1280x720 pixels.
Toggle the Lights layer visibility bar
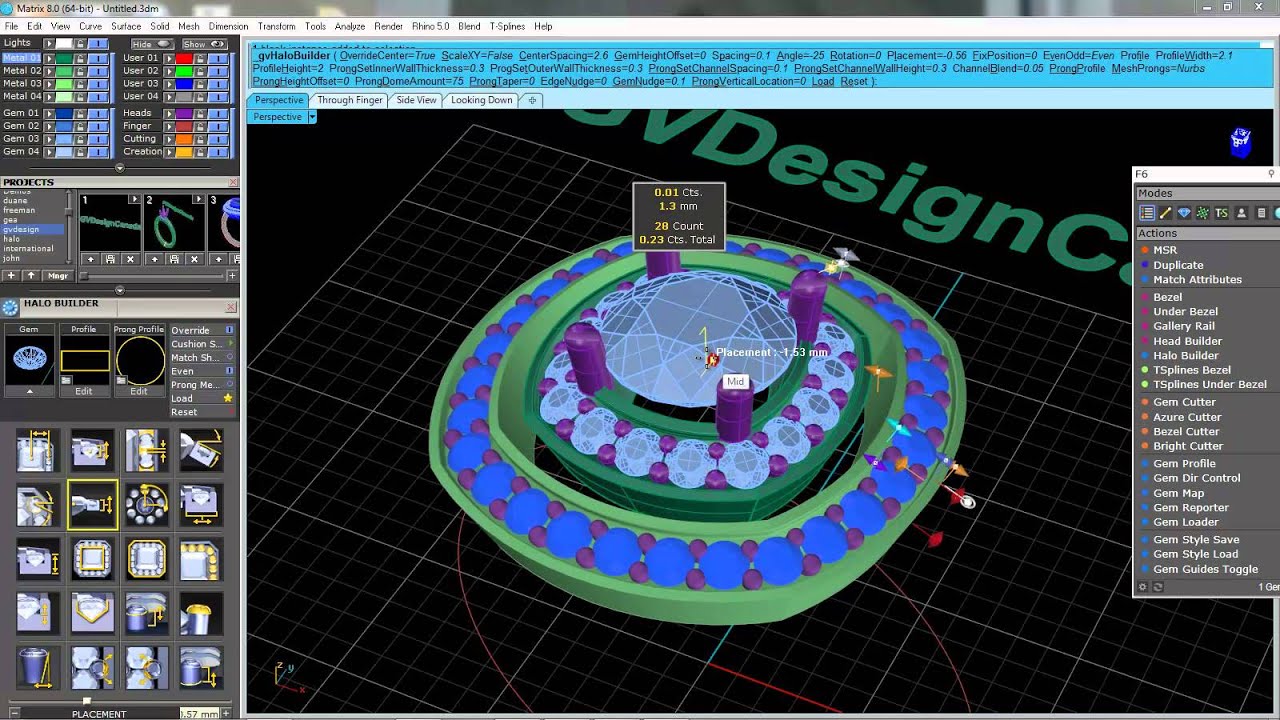coord(98,44)
